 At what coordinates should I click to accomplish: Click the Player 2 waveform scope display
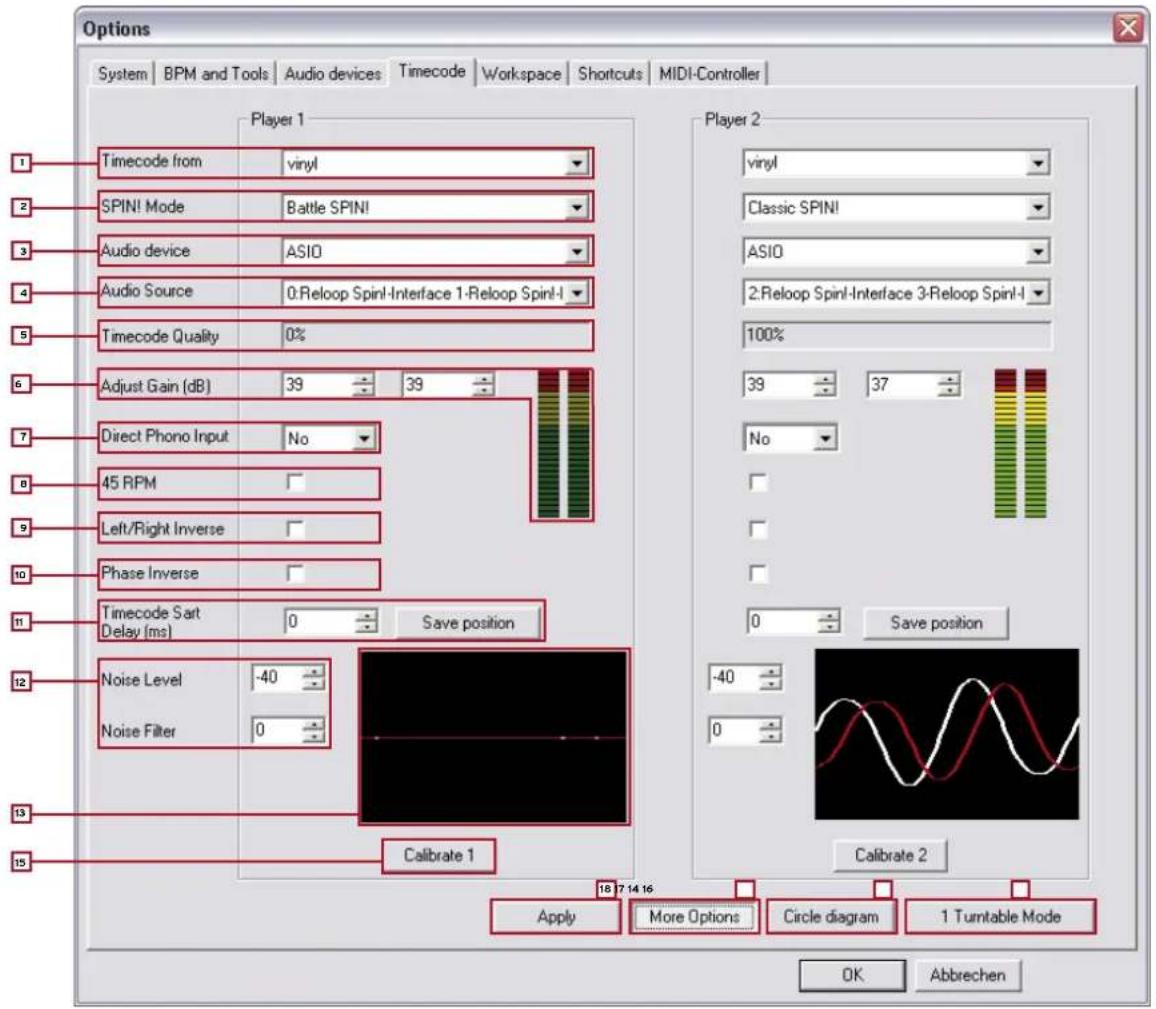pos(946,735)
